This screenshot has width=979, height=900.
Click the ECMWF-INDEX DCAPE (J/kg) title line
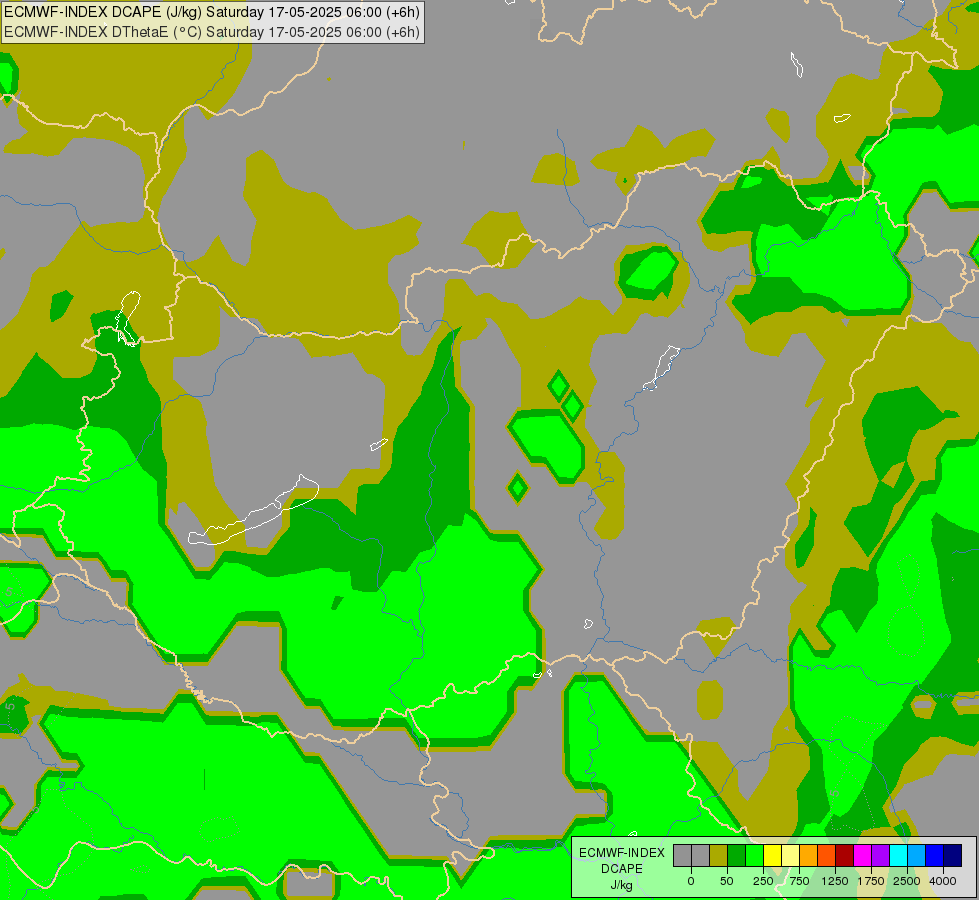point(212,12)
